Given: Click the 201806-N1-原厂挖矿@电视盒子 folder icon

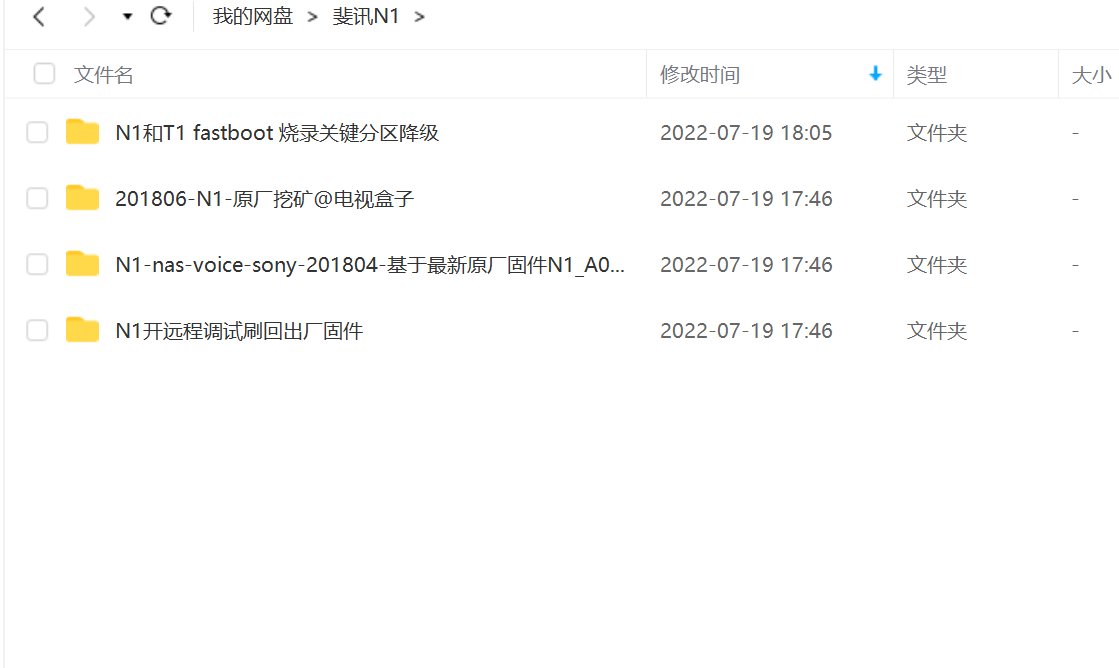Looking at the screenshot, I should coord(82,198).
